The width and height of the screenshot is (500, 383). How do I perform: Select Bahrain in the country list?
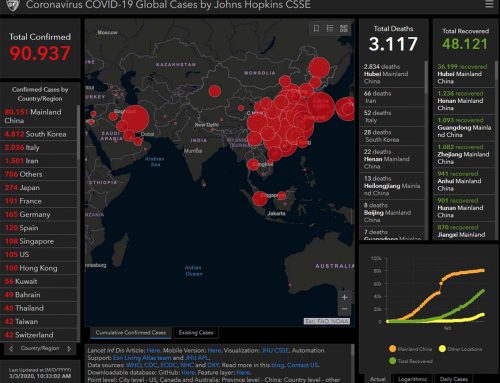tap(39, 295)
